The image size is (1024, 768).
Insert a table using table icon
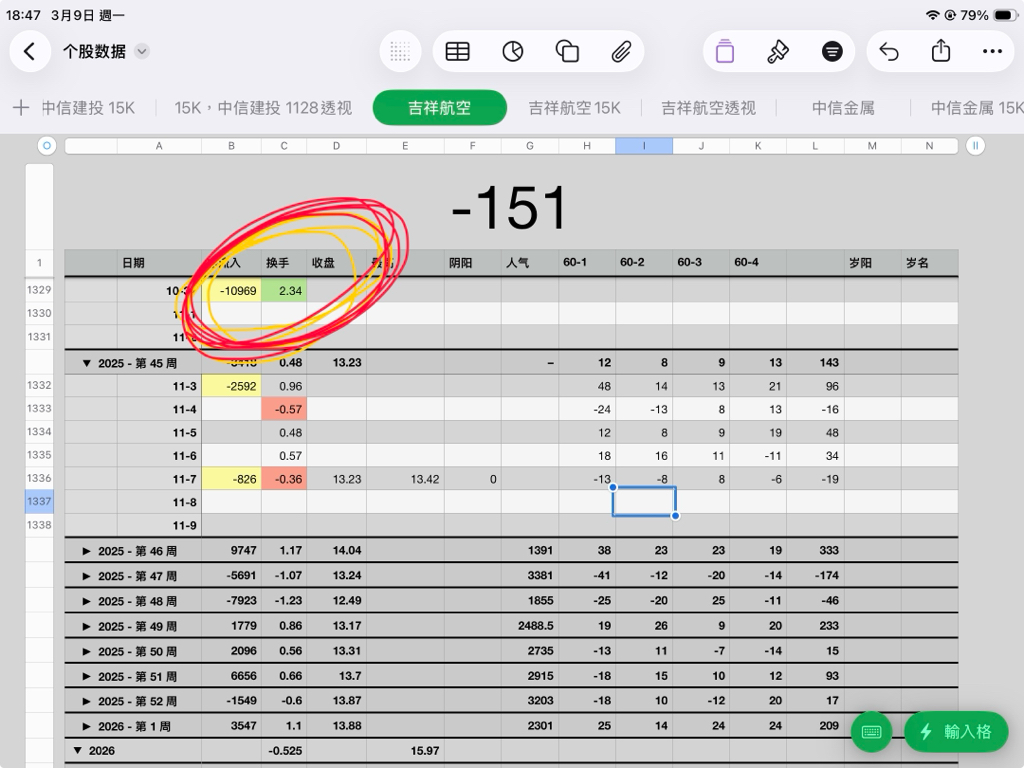click(457, 51)
